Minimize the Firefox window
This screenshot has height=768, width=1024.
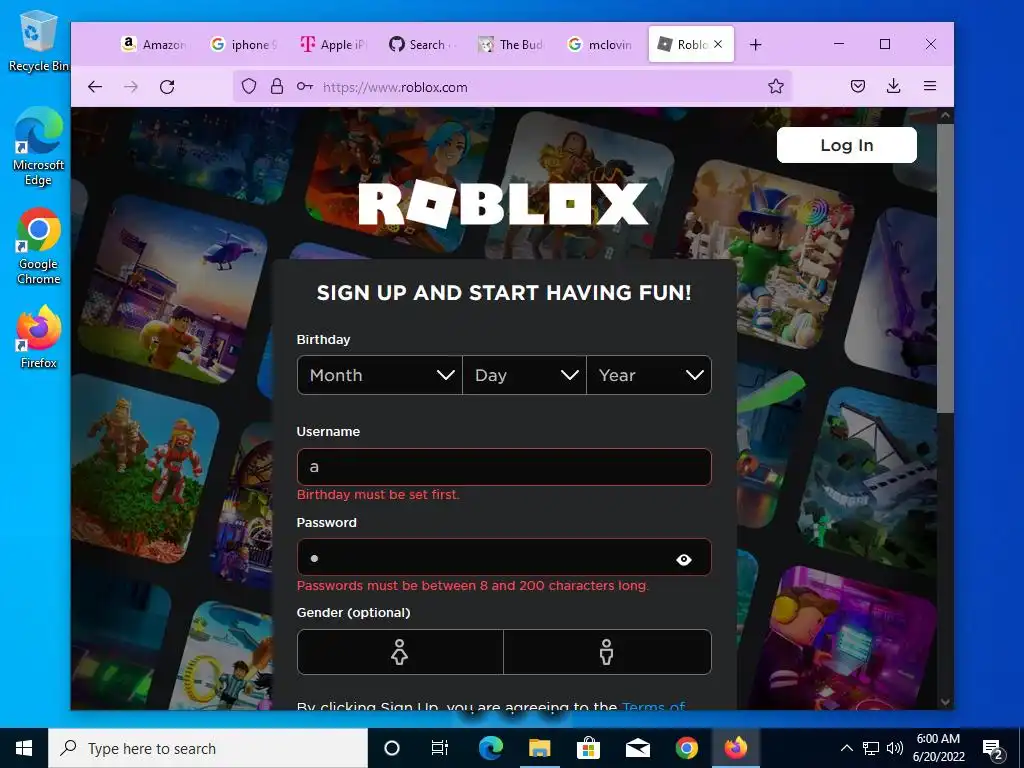point(839,44)
